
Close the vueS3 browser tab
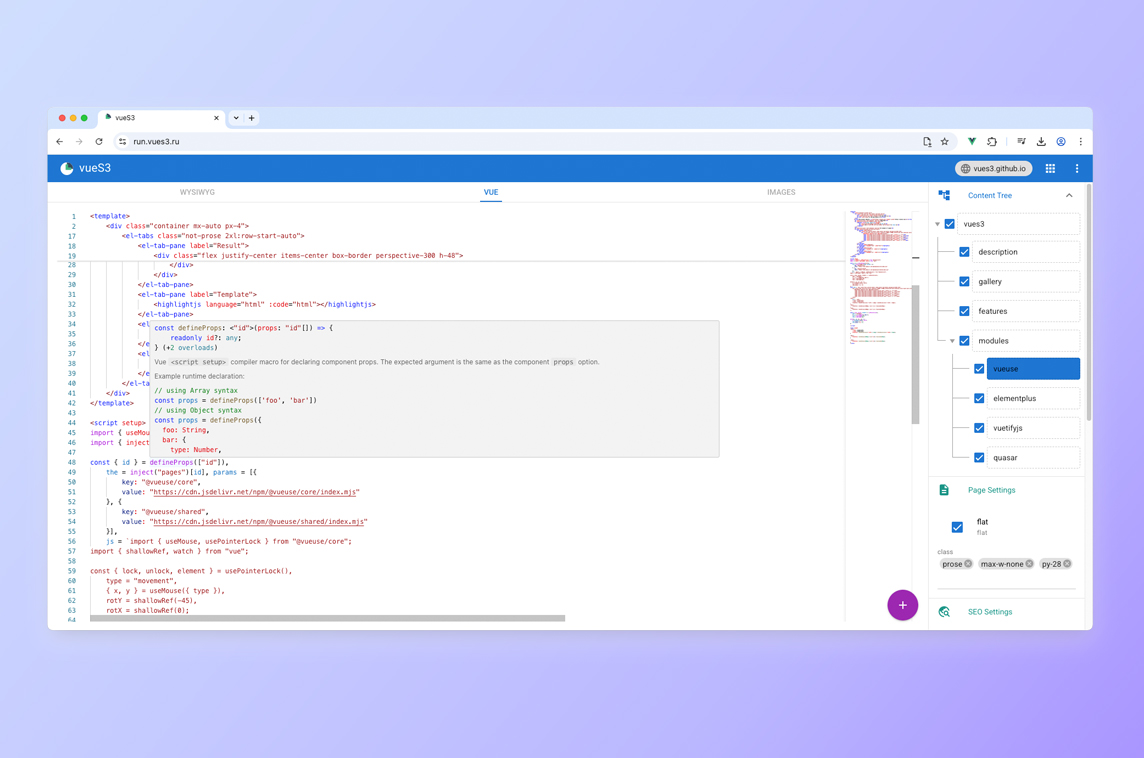216,117
